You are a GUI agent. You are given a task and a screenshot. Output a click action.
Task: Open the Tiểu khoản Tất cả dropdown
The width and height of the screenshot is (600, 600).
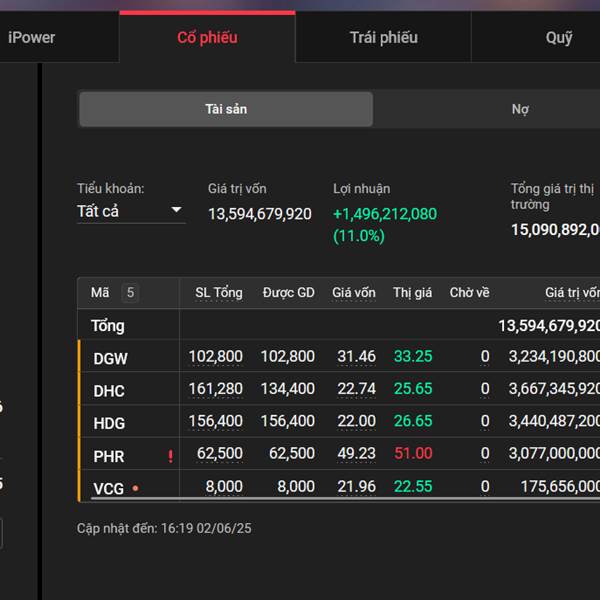coord(131,211)
